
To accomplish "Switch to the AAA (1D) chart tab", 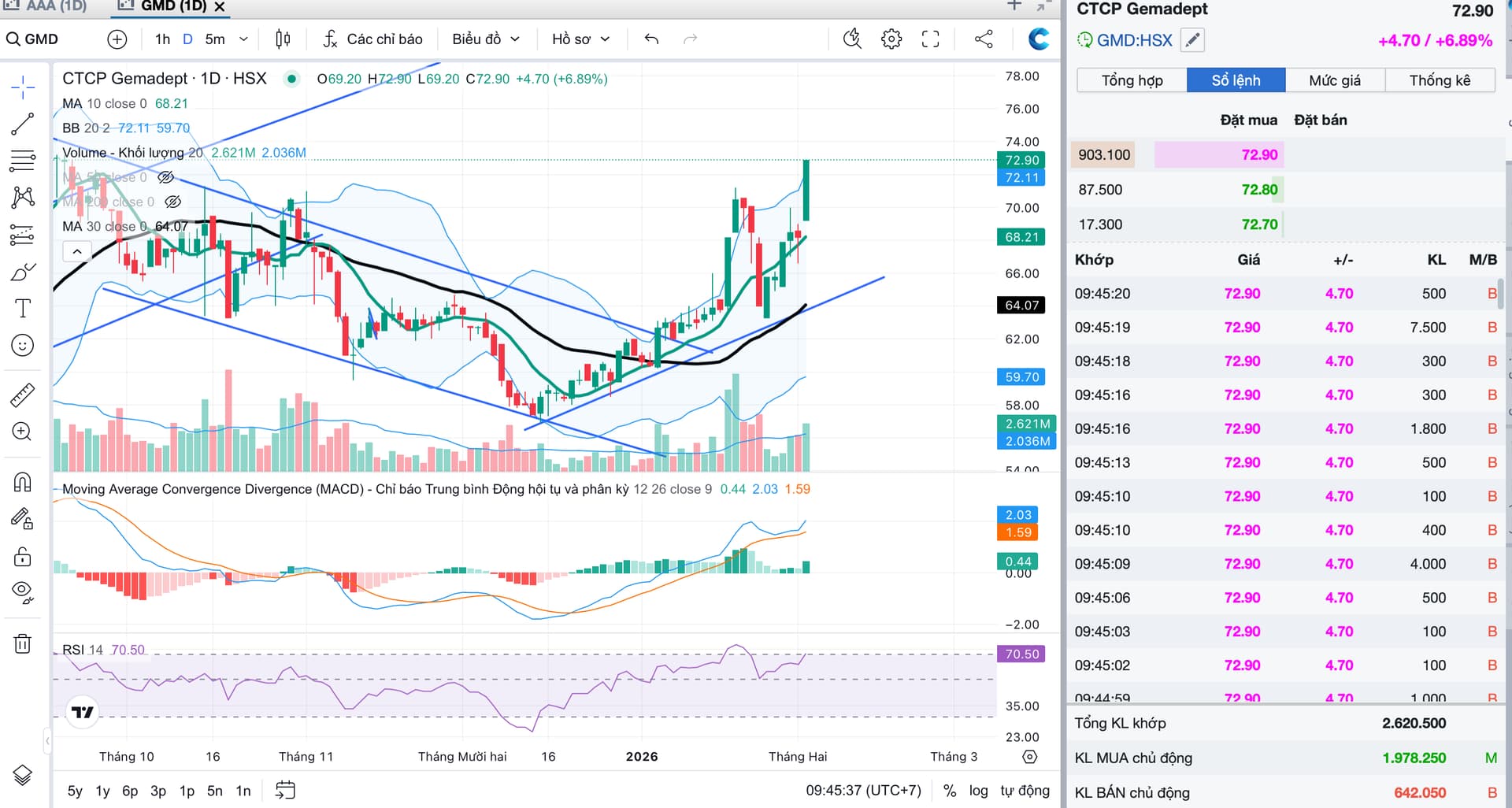I will click(45, 6).
